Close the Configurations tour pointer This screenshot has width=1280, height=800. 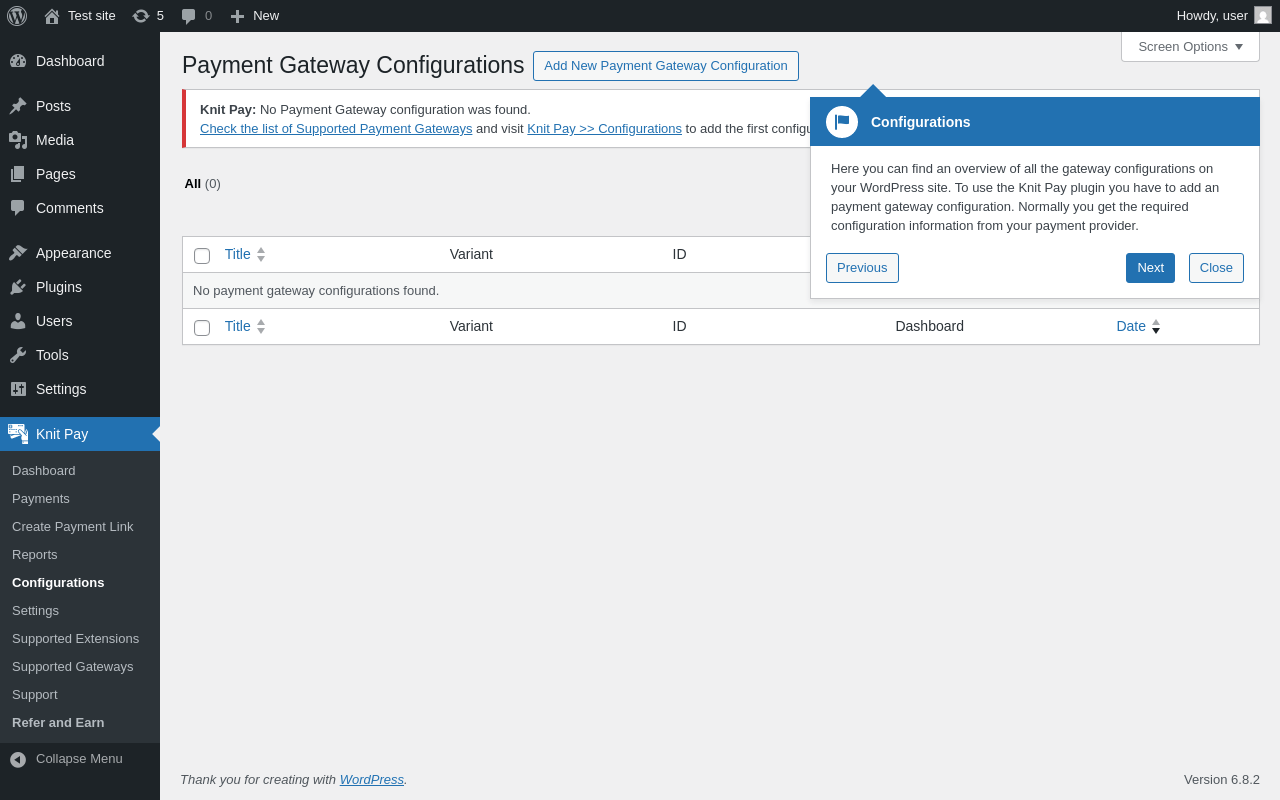coord(1216,268)
